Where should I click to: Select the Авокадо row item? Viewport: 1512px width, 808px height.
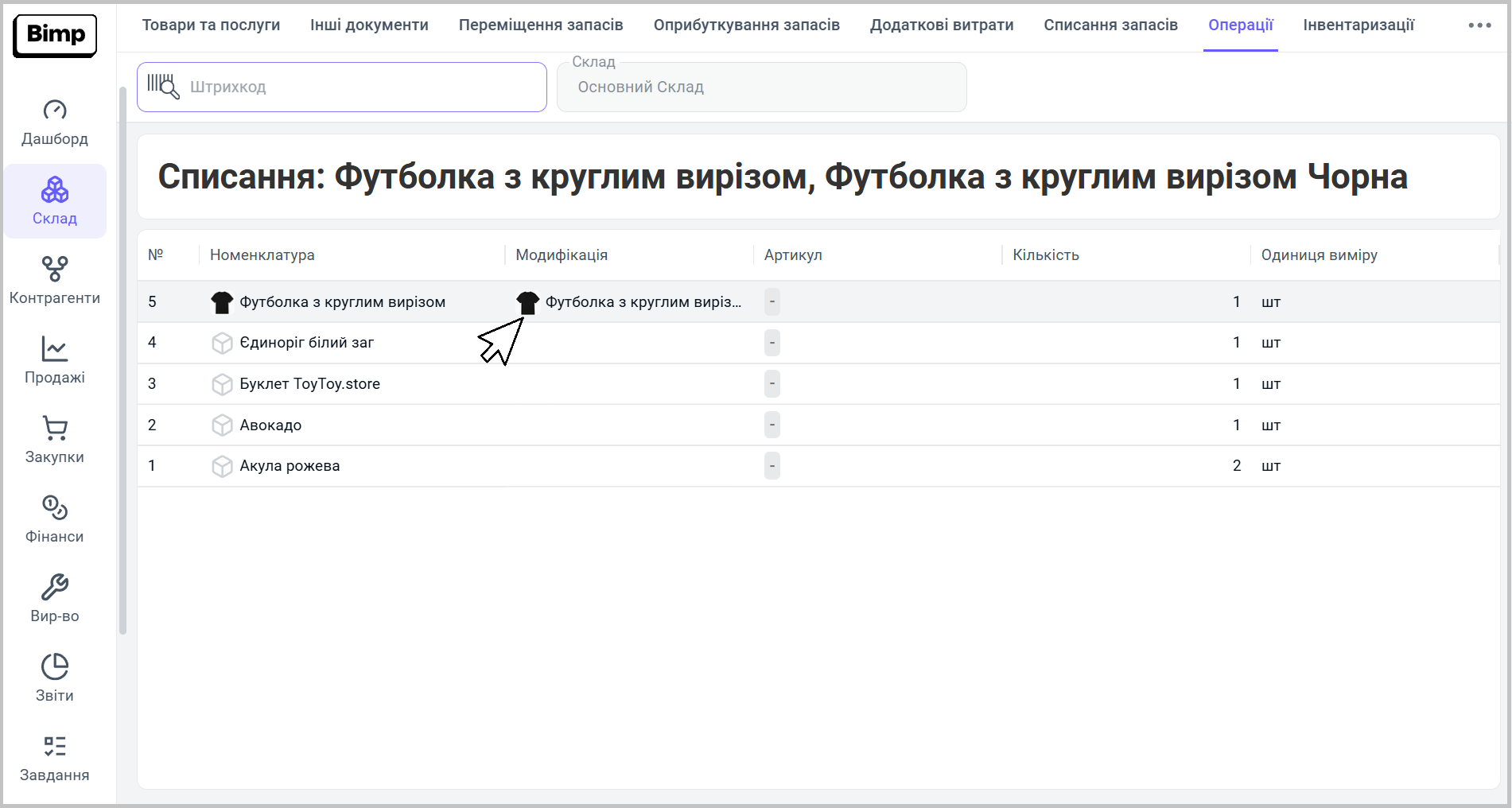tap(270, 425)
